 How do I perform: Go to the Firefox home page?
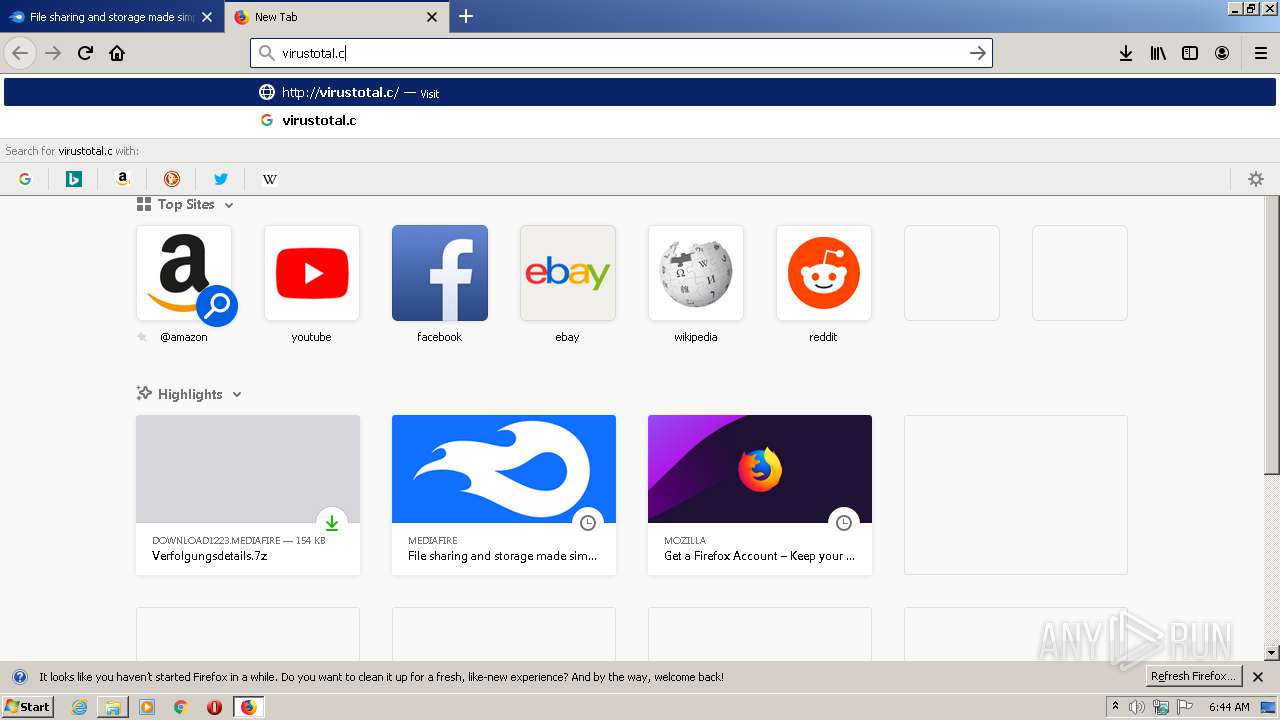pos(117,53)
